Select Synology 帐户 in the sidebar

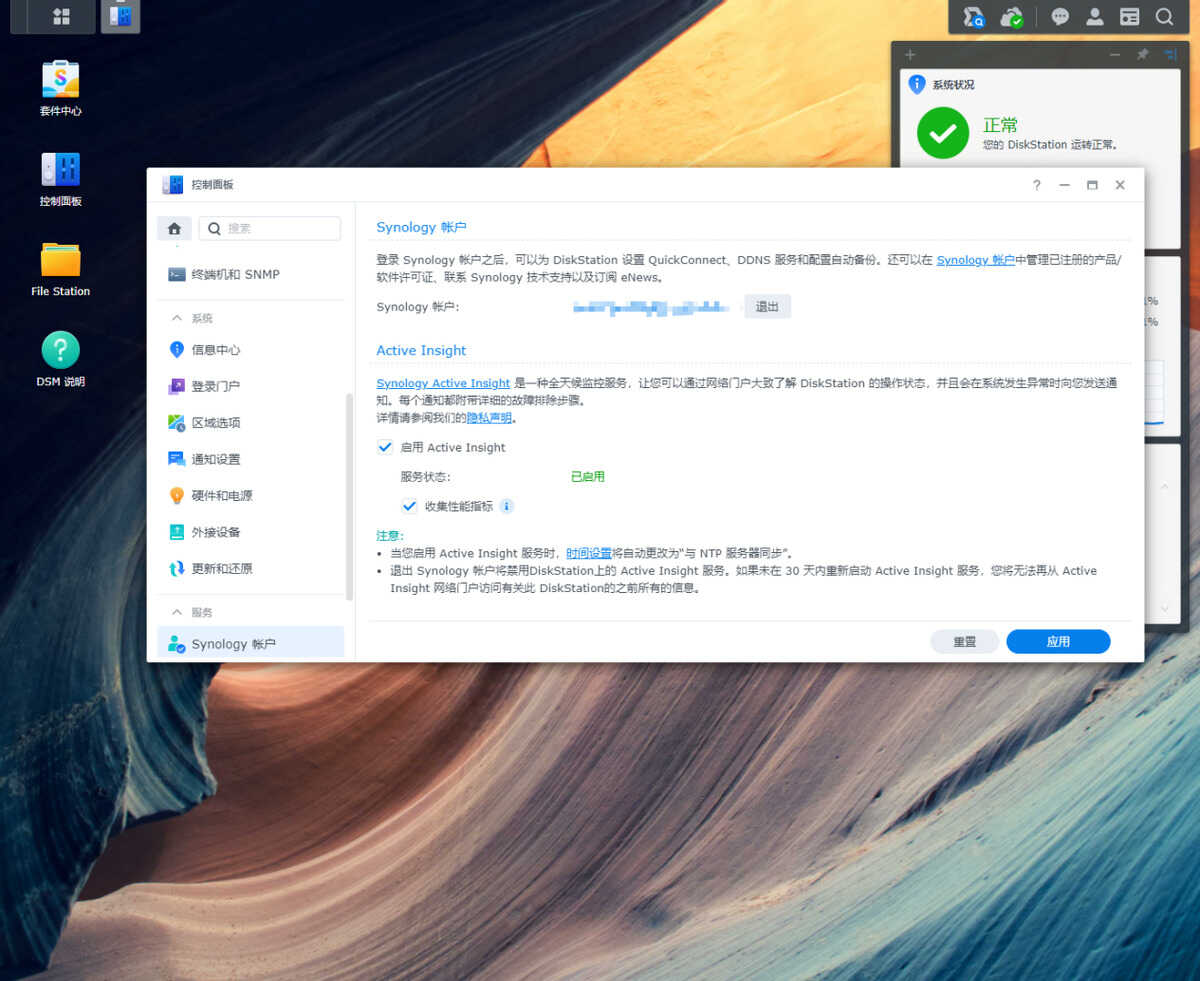pyautogui.click(x=251, y=643)
